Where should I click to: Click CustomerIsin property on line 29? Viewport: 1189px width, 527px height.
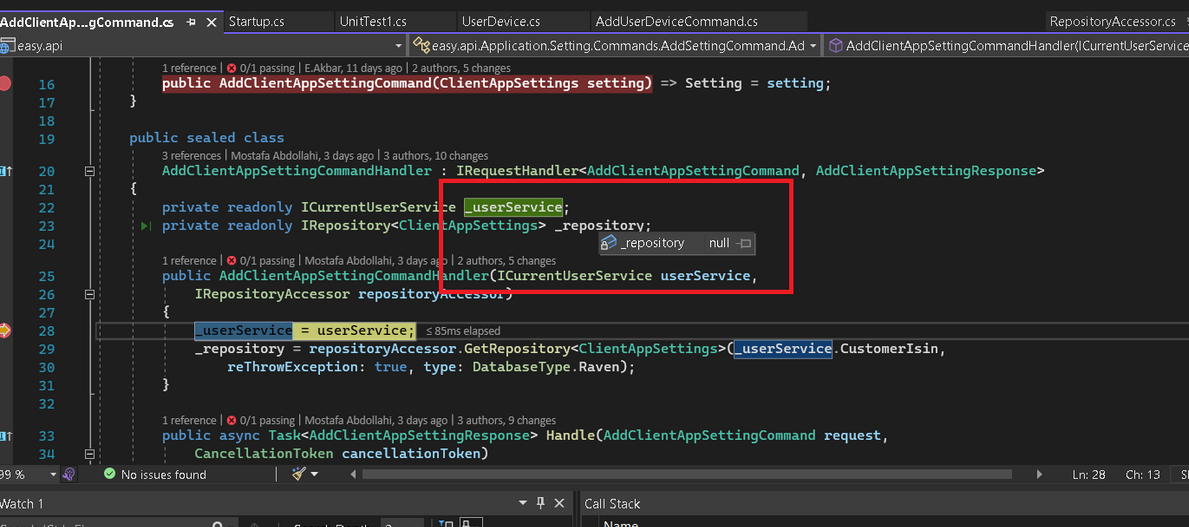(x=889, y=349)
